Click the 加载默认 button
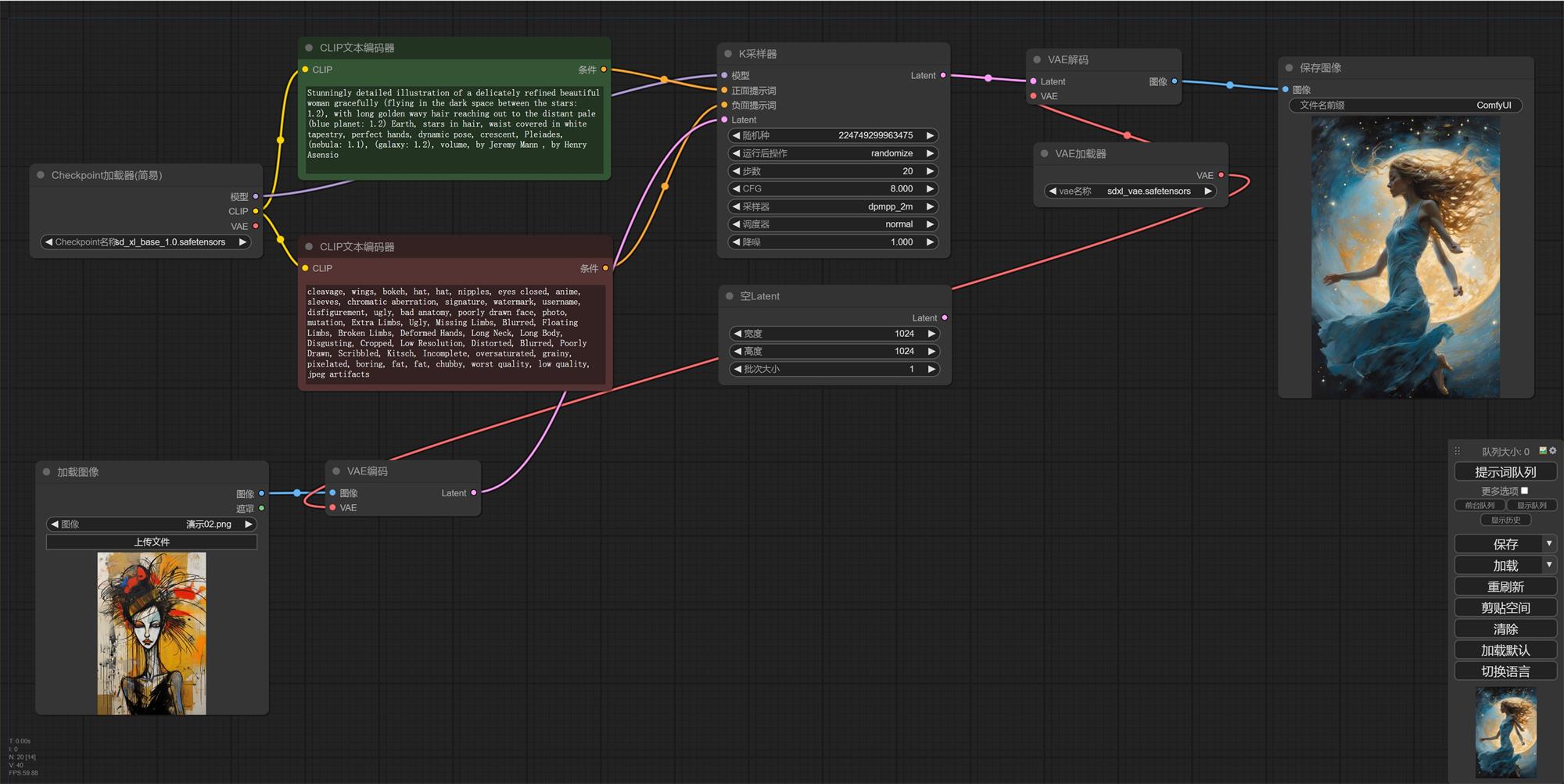The image size is (1564, 784). [x=1505, y=650]
